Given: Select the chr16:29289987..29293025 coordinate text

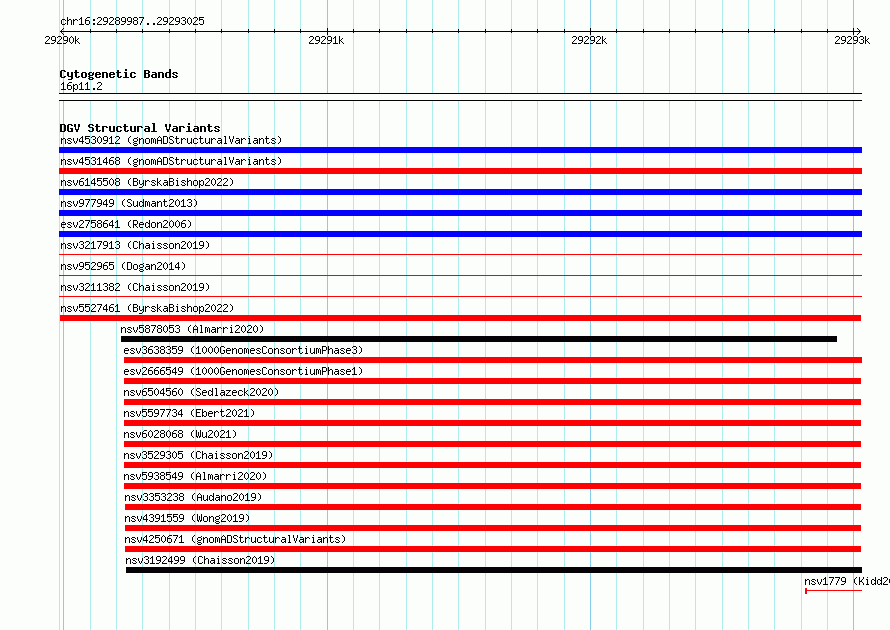Looking at the screenshot, I should (132, 22).
